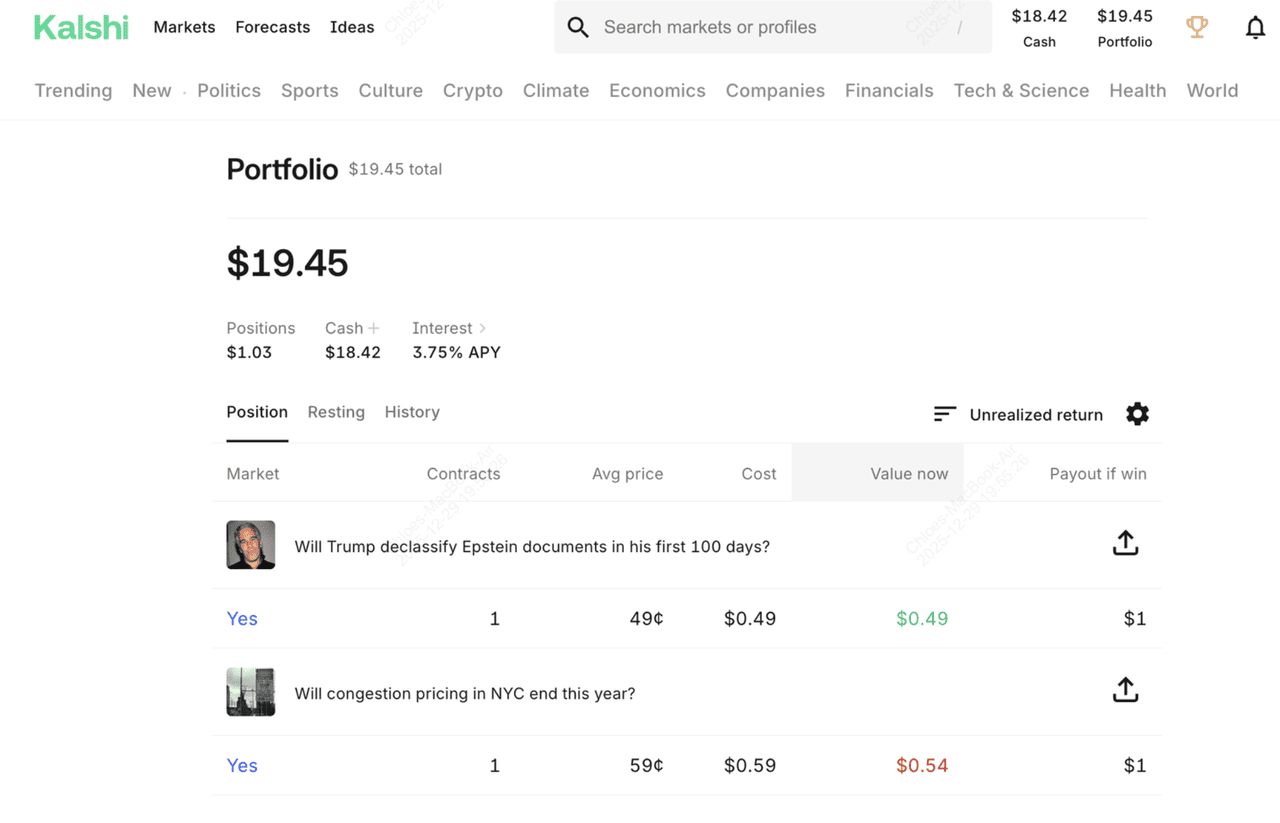Switch to the Resting tab

click(336, 412)
